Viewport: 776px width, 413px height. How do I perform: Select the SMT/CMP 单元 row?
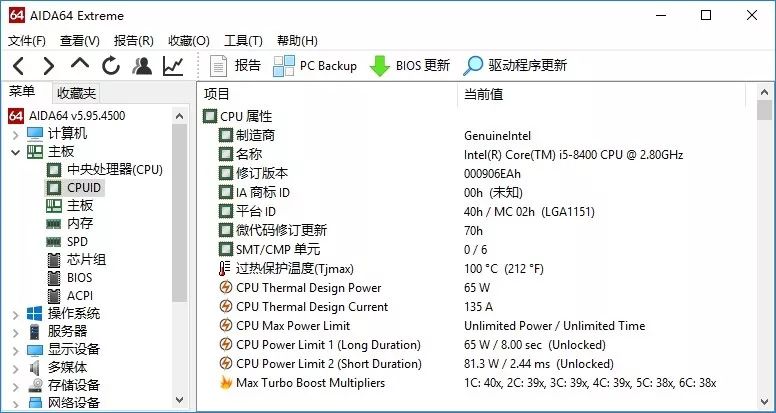click(478, 249)
